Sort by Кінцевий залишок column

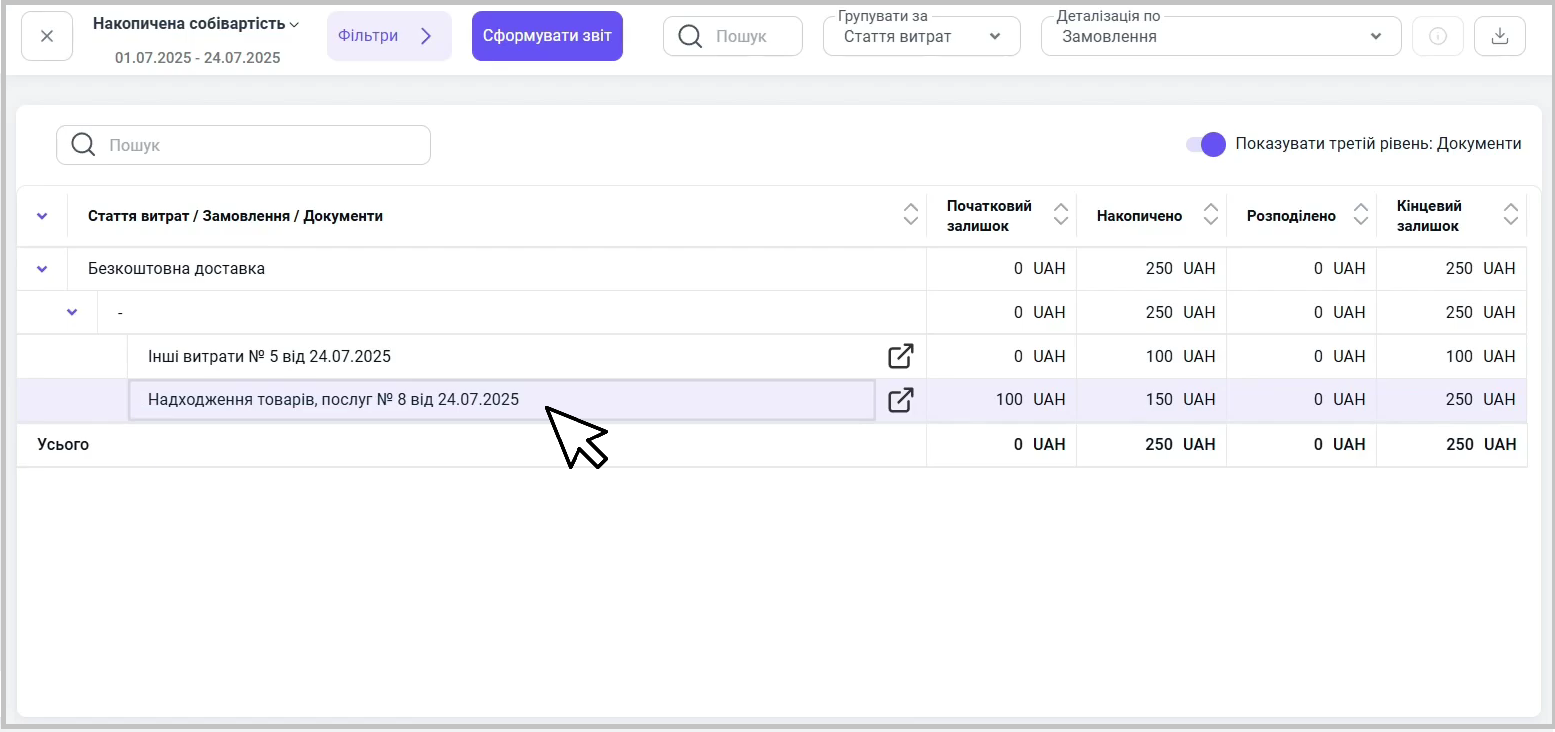[x=1510, y=215]
